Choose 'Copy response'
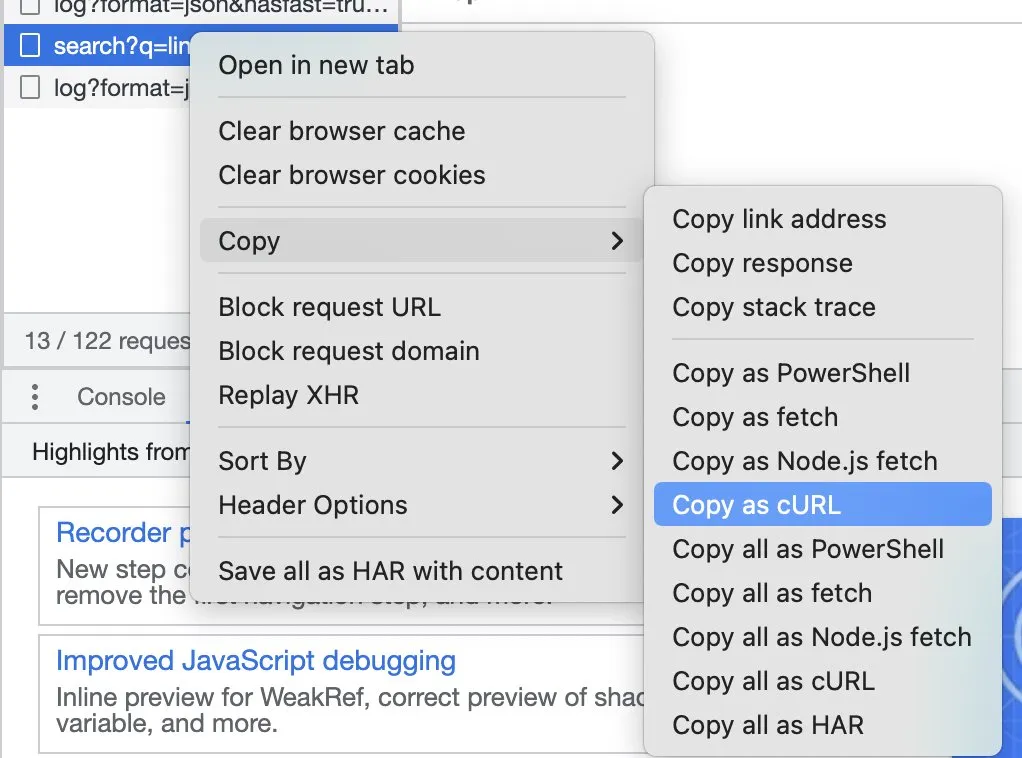 pyautogui.click(x=823, y=263)
